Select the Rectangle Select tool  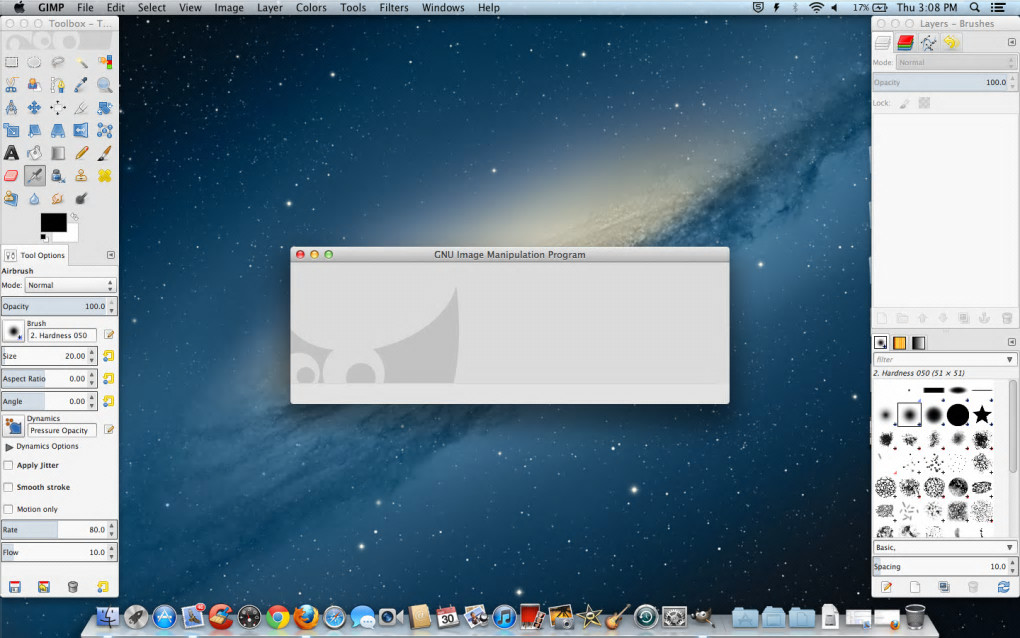pos(11,62)
